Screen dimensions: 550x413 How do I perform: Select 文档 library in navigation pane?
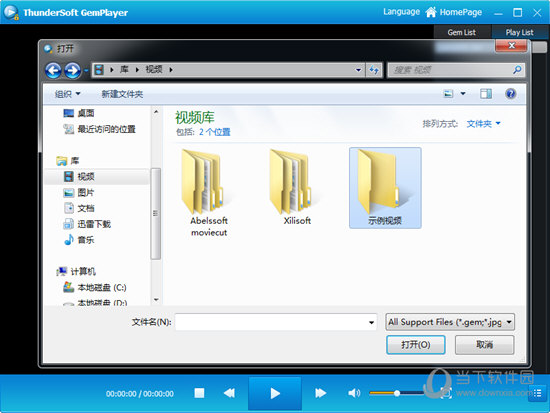pos(79,208)
